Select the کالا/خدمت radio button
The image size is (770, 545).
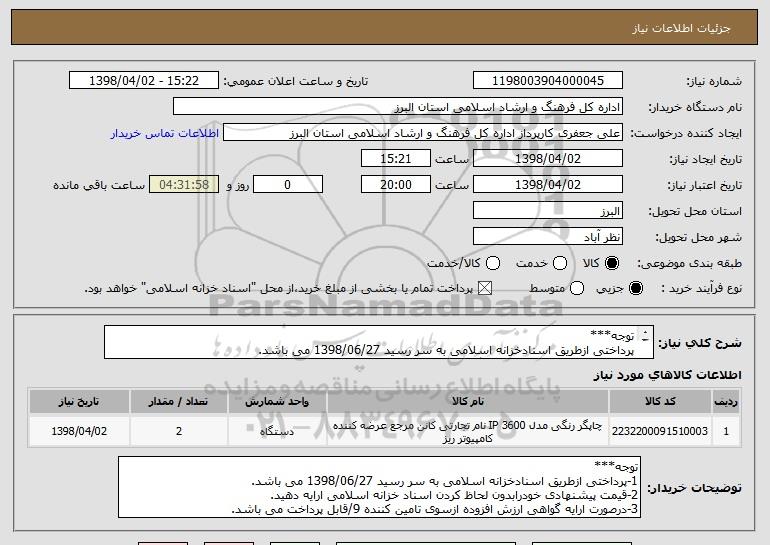tap(493, 263)
